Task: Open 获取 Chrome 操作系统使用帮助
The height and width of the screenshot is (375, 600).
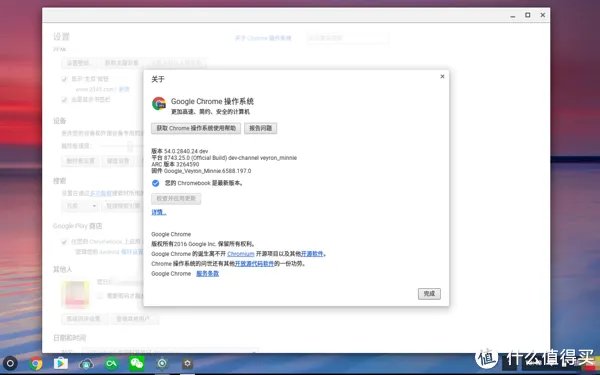Action: [196, 128]
